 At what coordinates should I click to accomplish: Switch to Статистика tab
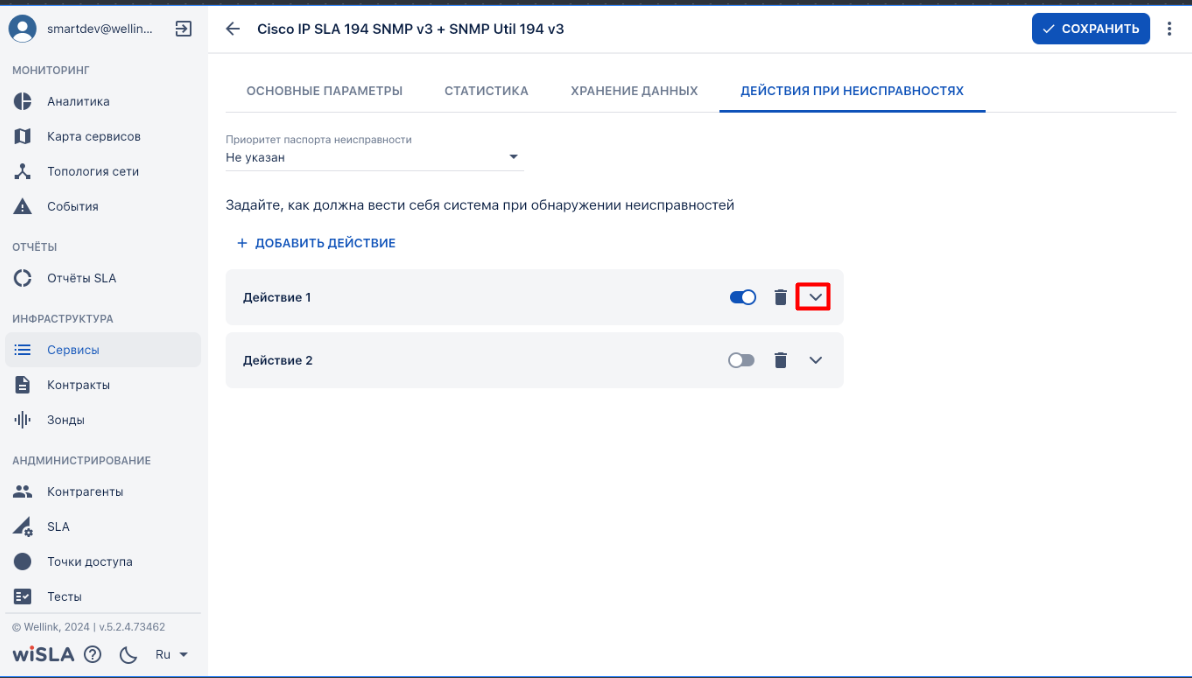(x=487, y=90)
